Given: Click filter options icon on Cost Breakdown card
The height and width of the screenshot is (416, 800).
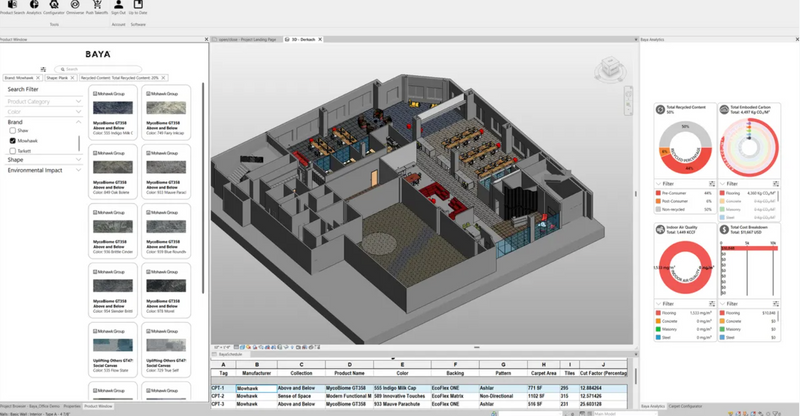Looking at the screenshot, I should click(x=776, y=304).
